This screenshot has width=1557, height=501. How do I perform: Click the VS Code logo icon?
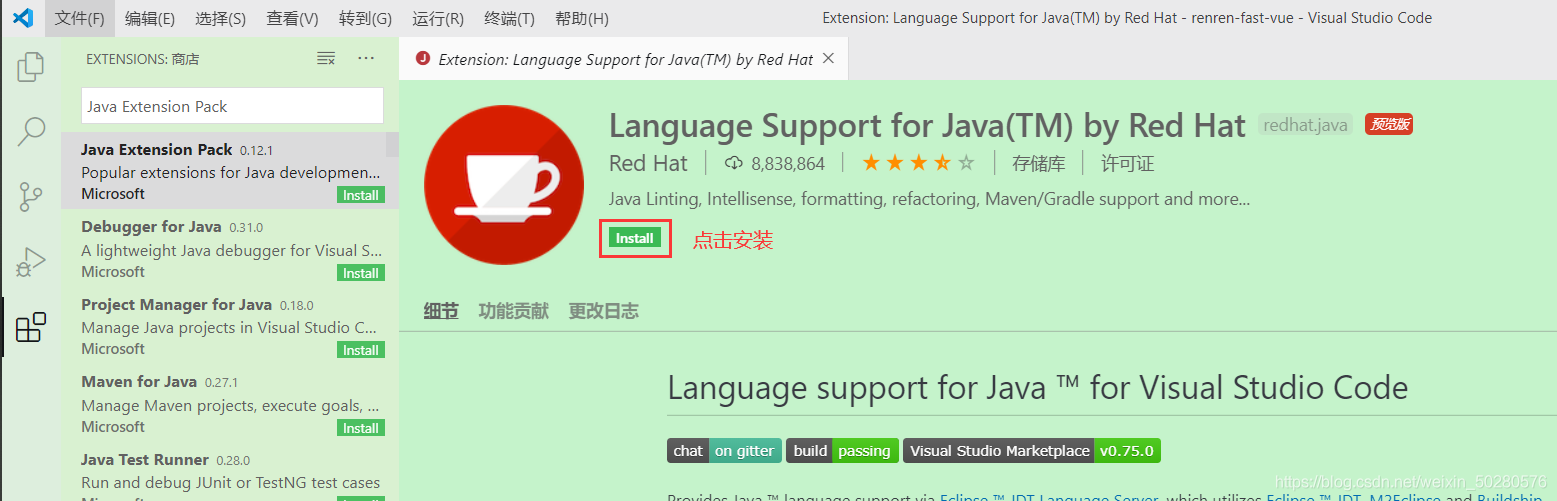[23, 18]
